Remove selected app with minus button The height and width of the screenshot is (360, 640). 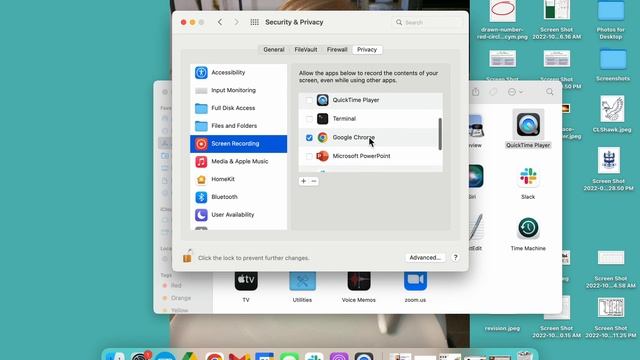pyautogui.click(x=313, y=181)
